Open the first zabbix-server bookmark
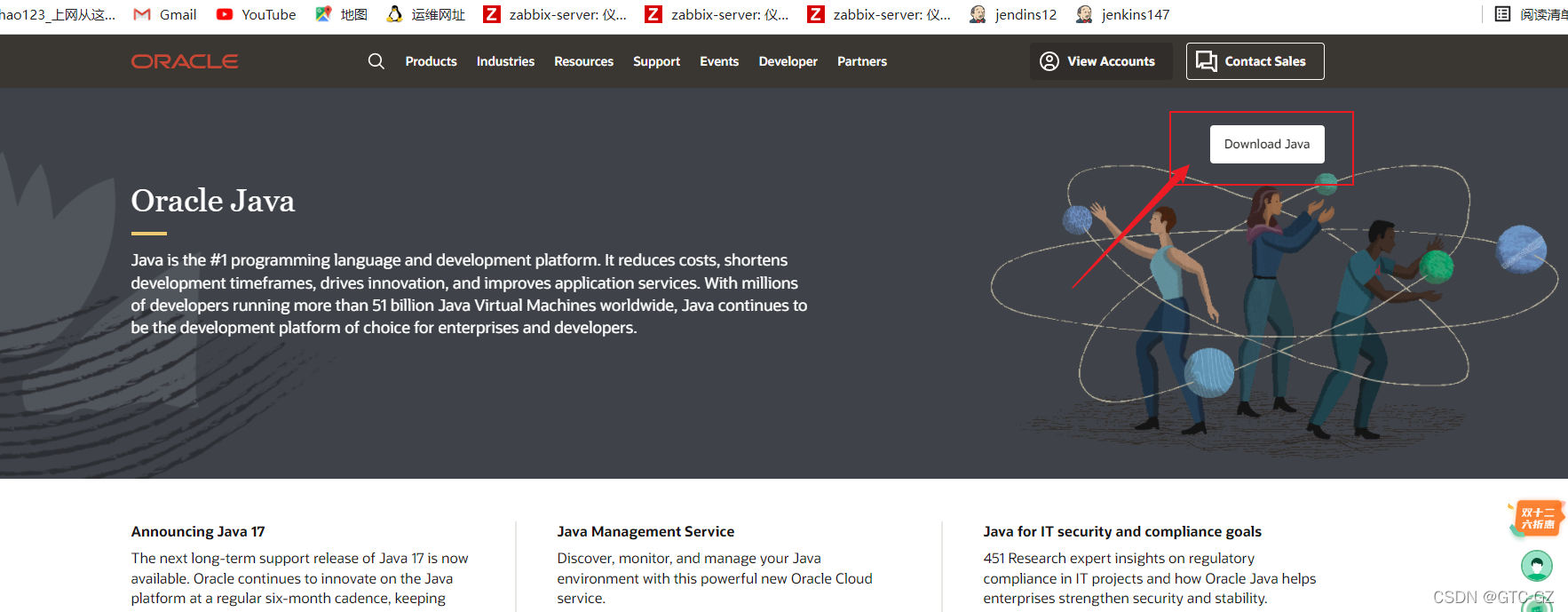Screen dimensions: 1568x612 pos(555,14)
